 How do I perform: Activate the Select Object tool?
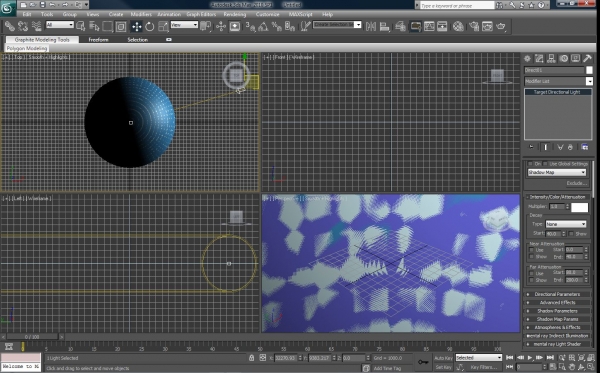click(x=81, y=26)
